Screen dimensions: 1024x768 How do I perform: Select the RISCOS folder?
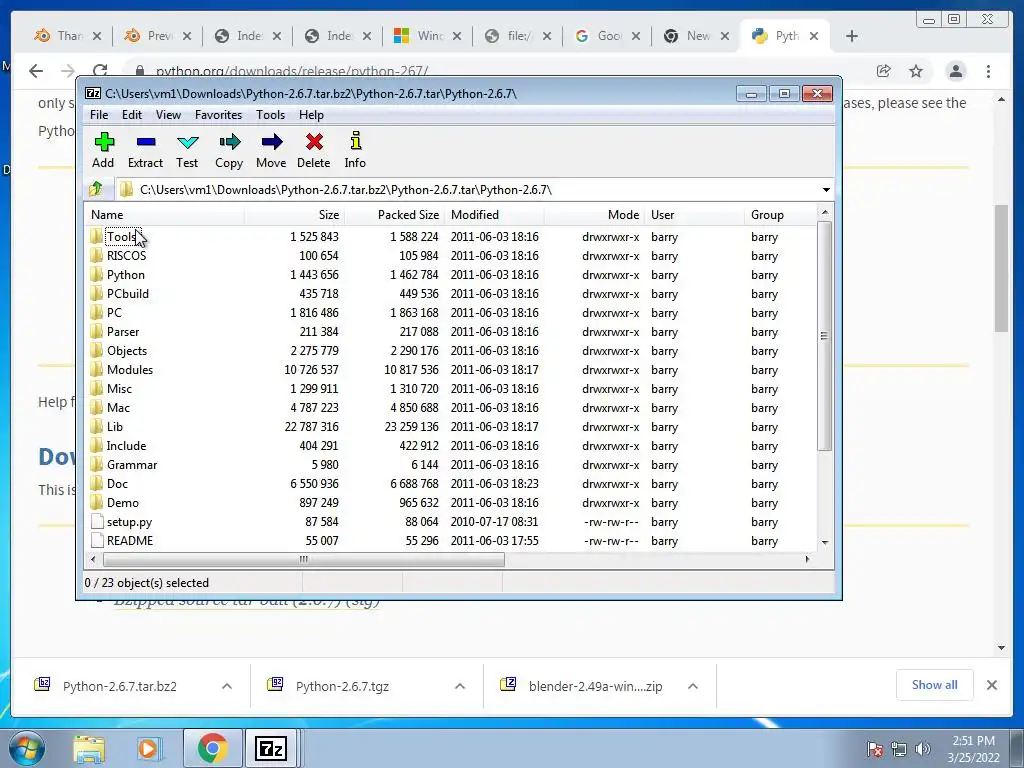click(x=126, y=255)
